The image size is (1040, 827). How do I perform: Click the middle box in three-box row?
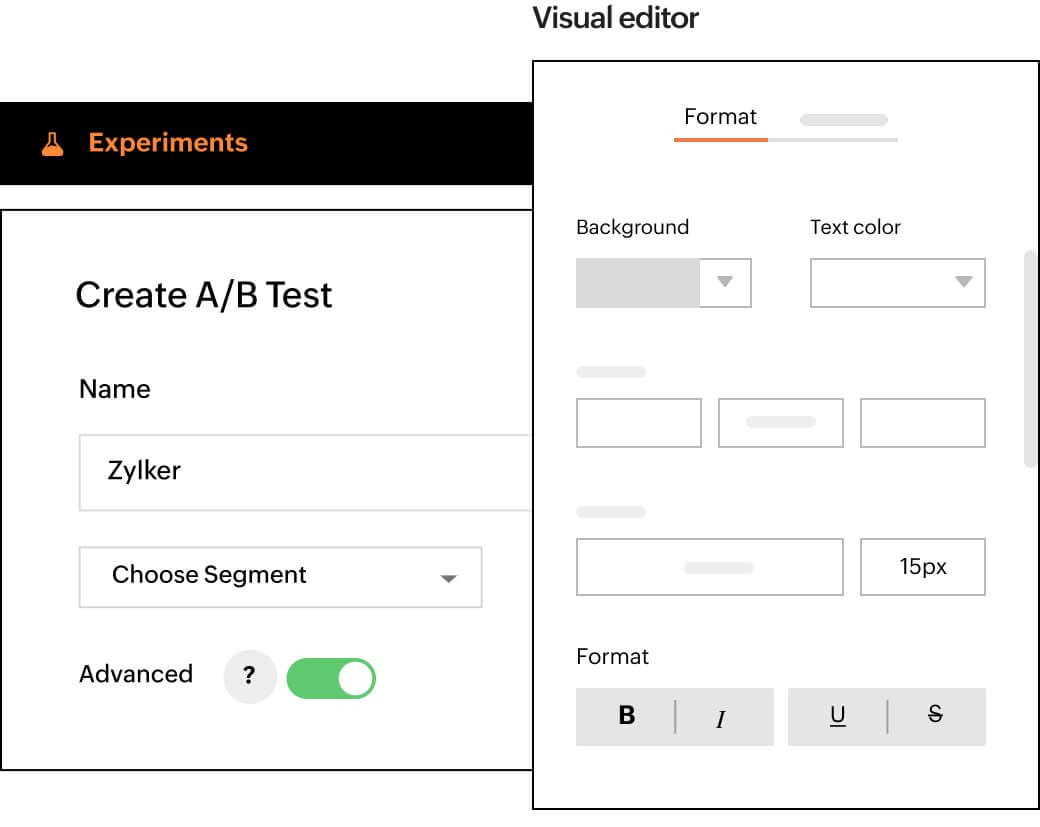tap(780, 423)
